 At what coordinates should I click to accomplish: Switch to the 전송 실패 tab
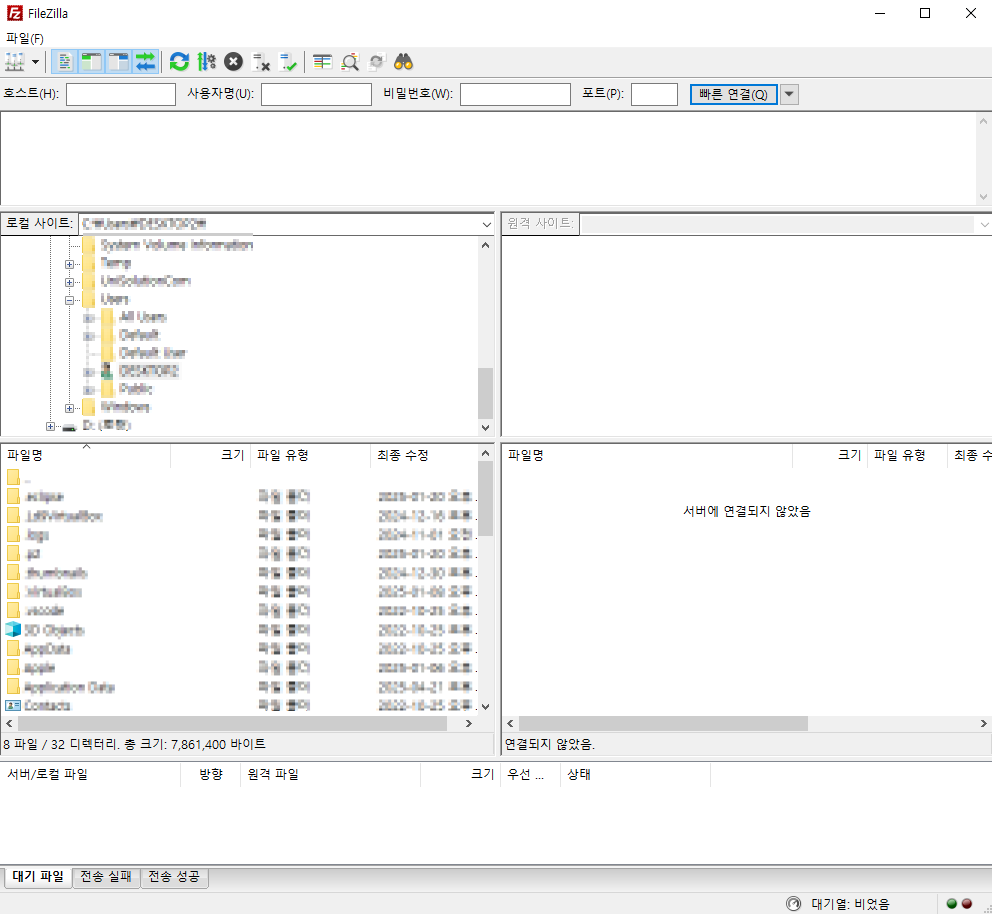[x=106, y=877]
